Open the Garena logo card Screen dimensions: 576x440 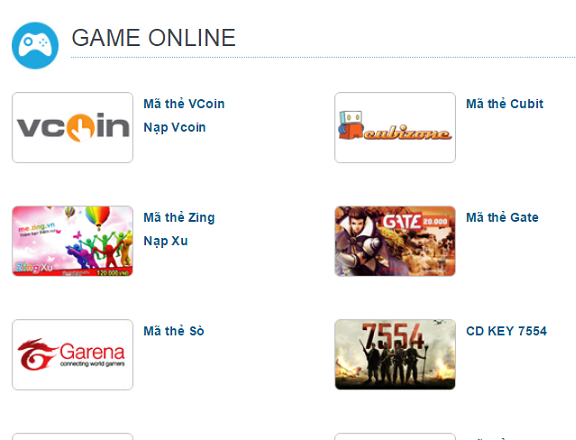click(x=72, y=354)
